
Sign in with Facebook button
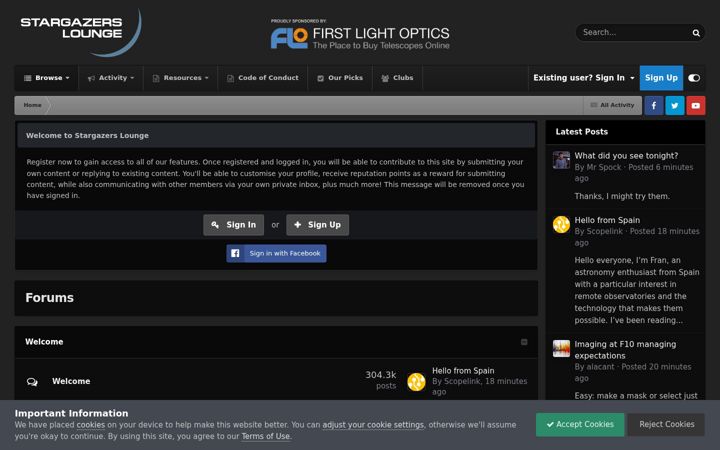[276, 253]
